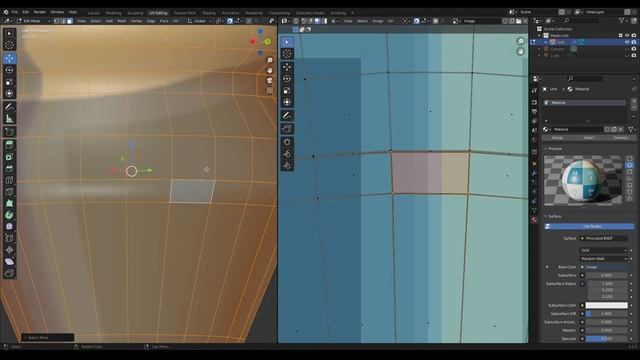Select the Shear tool
This screenshot has width=640, height=360.
point(9,262)
